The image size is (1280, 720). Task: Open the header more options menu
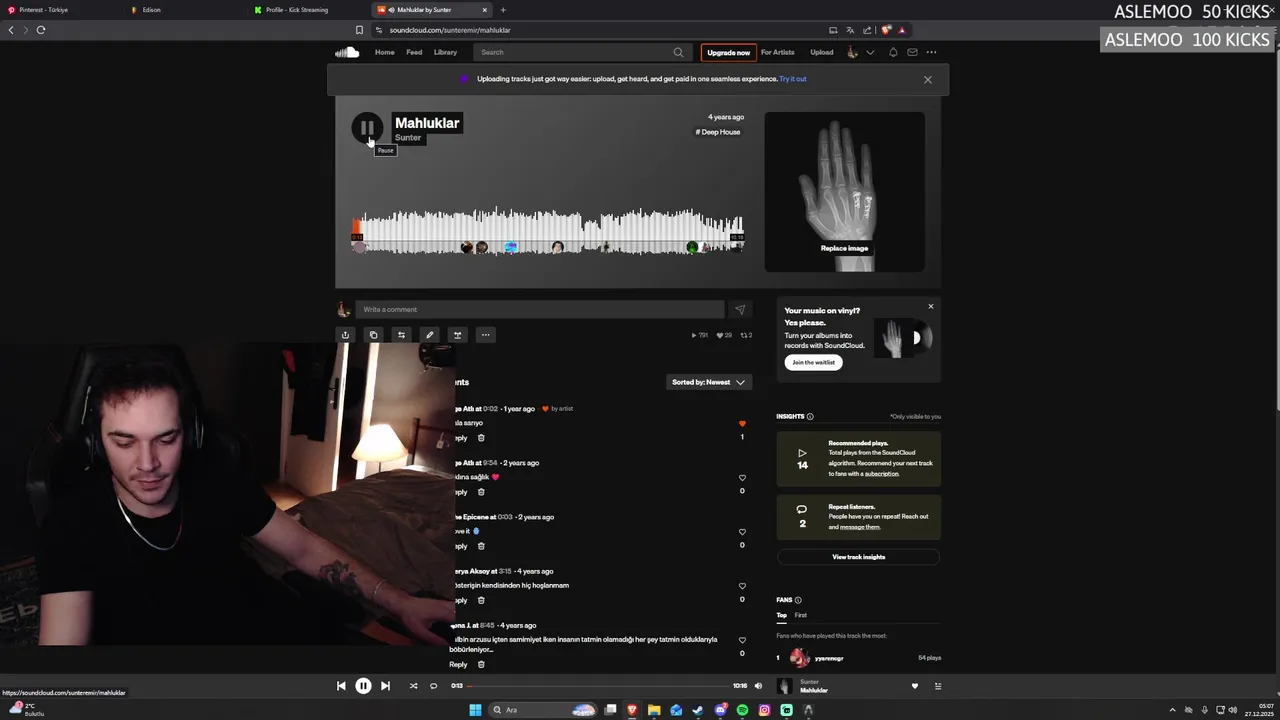pyautogui.click(x=931, y=52)
